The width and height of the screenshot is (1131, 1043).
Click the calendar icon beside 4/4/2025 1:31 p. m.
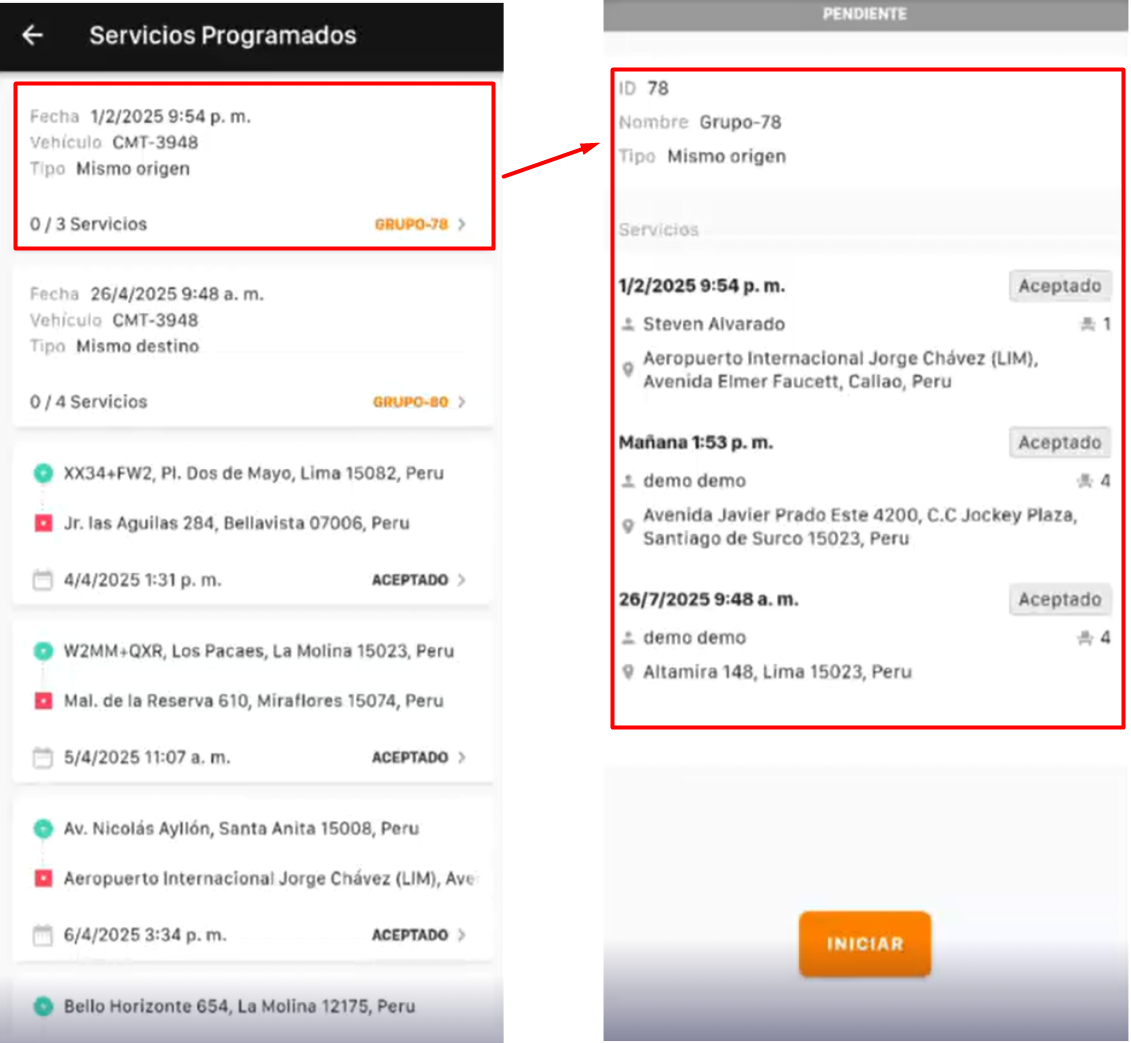(43, 579)
